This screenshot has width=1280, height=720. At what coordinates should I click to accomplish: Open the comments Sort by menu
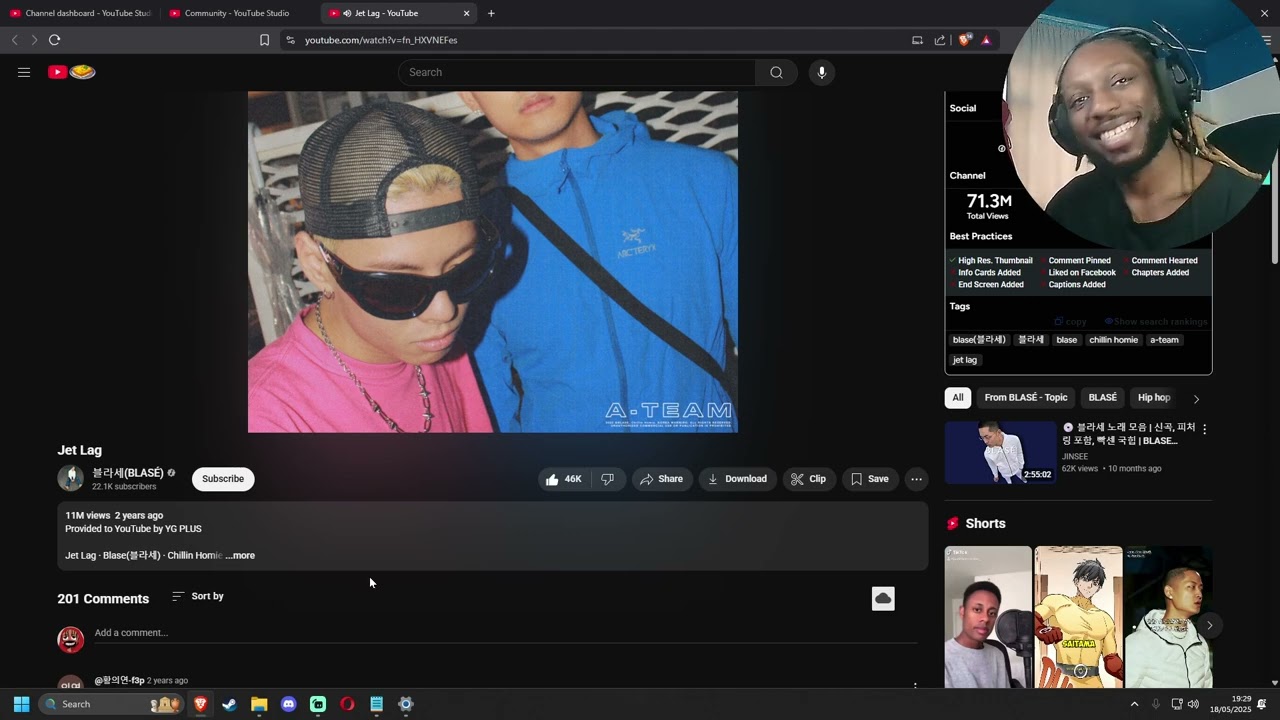click(197, 596)
